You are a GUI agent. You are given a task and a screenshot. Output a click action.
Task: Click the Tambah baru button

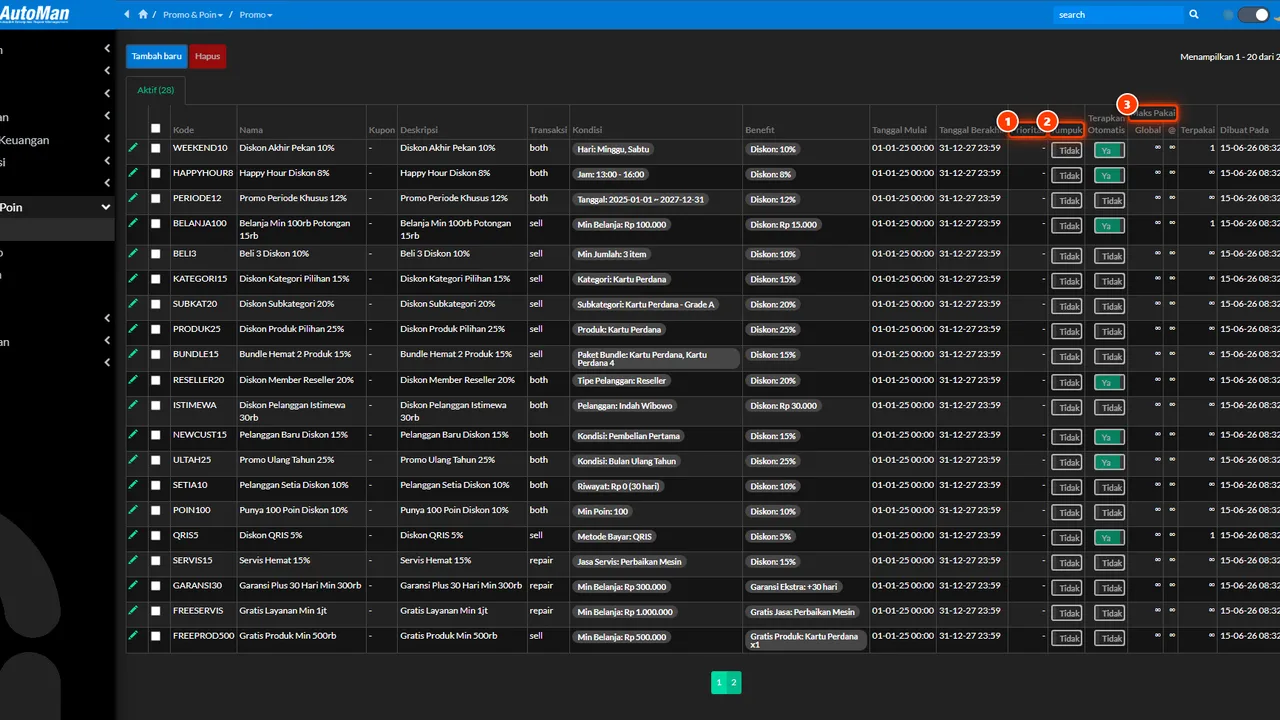tap(157, 56)
